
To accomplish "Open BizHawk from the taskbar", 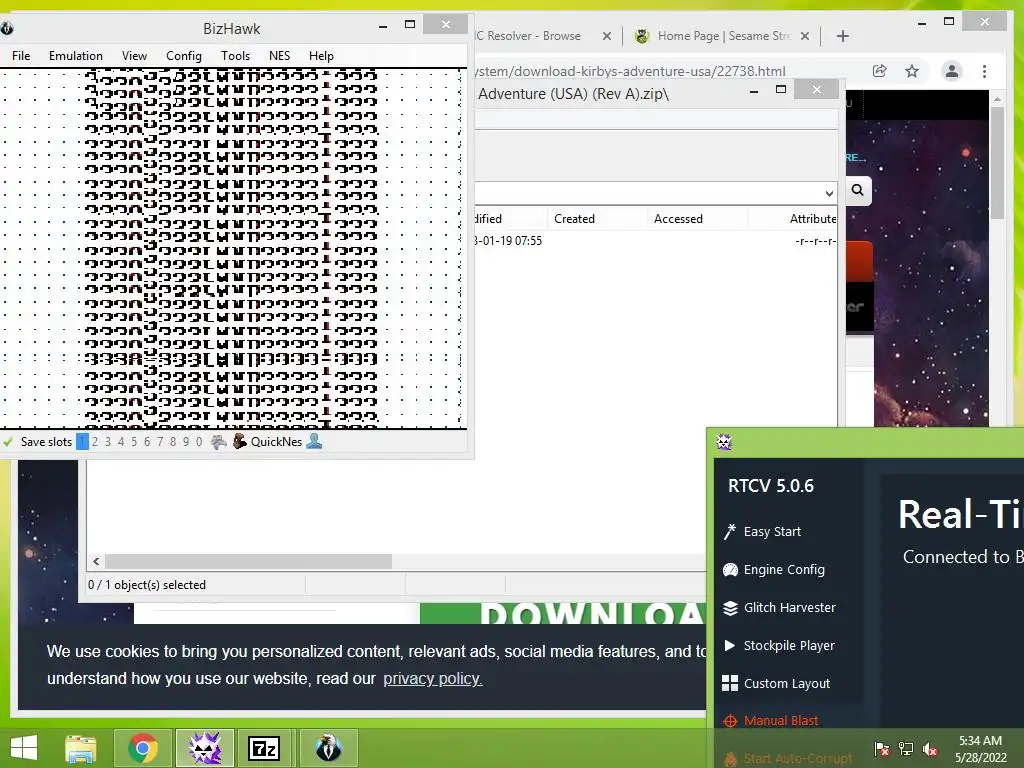I will coord(328,748).
